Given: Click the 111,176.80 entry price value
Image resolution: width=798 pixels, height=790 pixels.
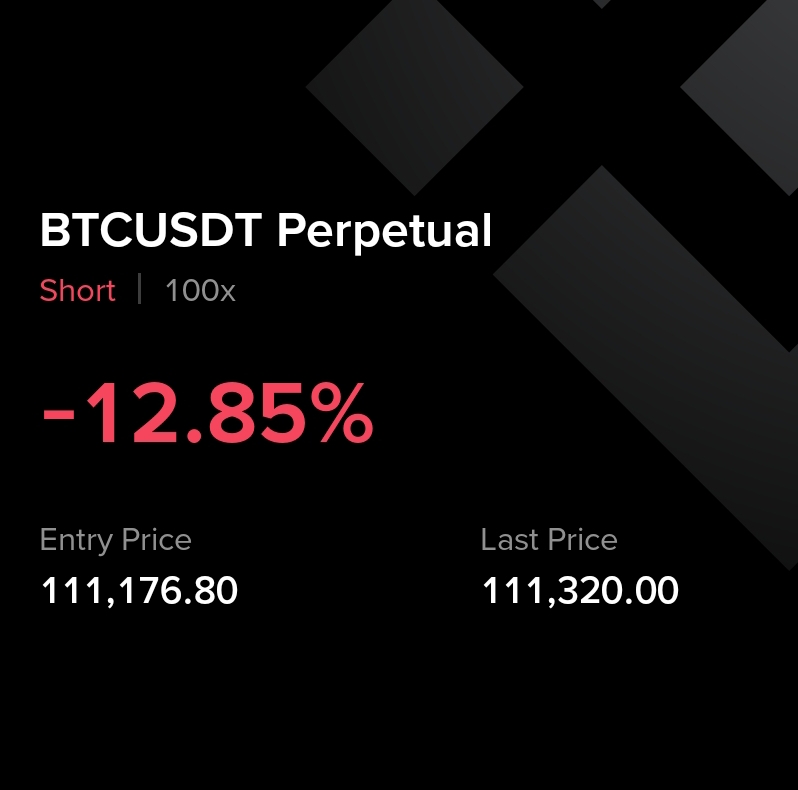Looking at the screenshot, I should tap(139, 591).
